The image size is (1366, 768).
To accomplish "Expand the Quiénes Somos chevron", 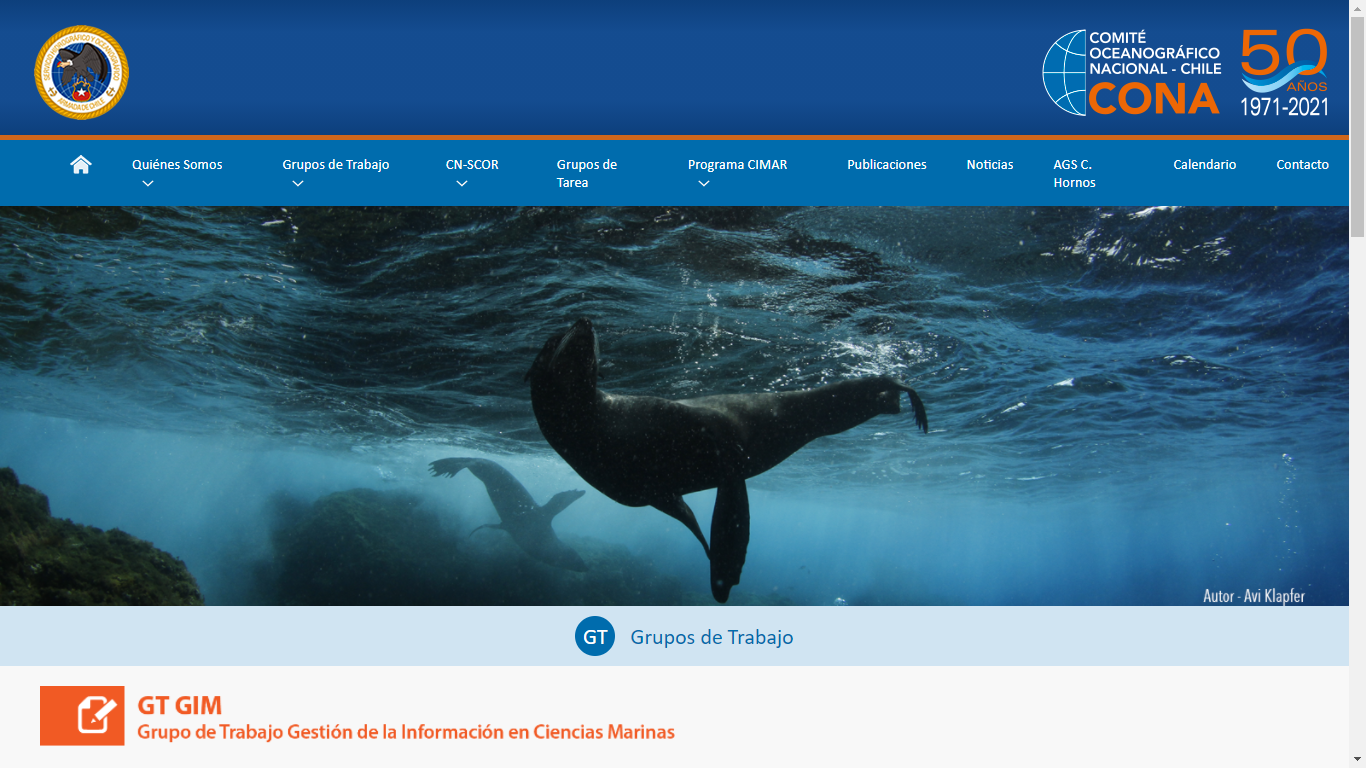I will [x=148, y=184].
